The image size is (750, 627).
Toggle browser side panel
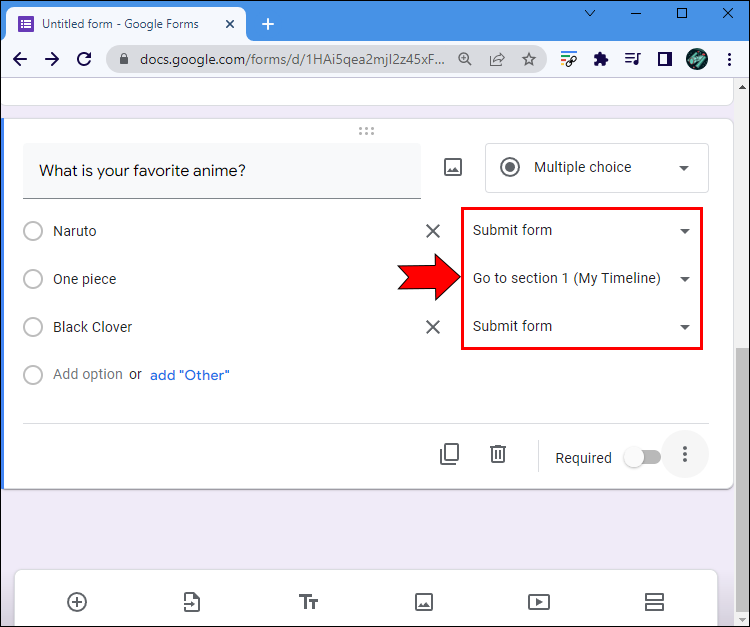(664, 59)
